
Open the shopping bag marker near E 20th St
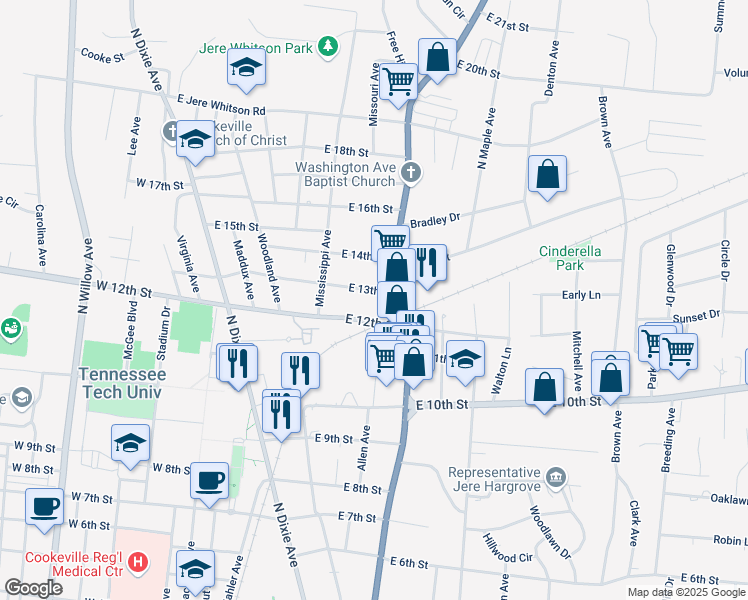point(437,60)
